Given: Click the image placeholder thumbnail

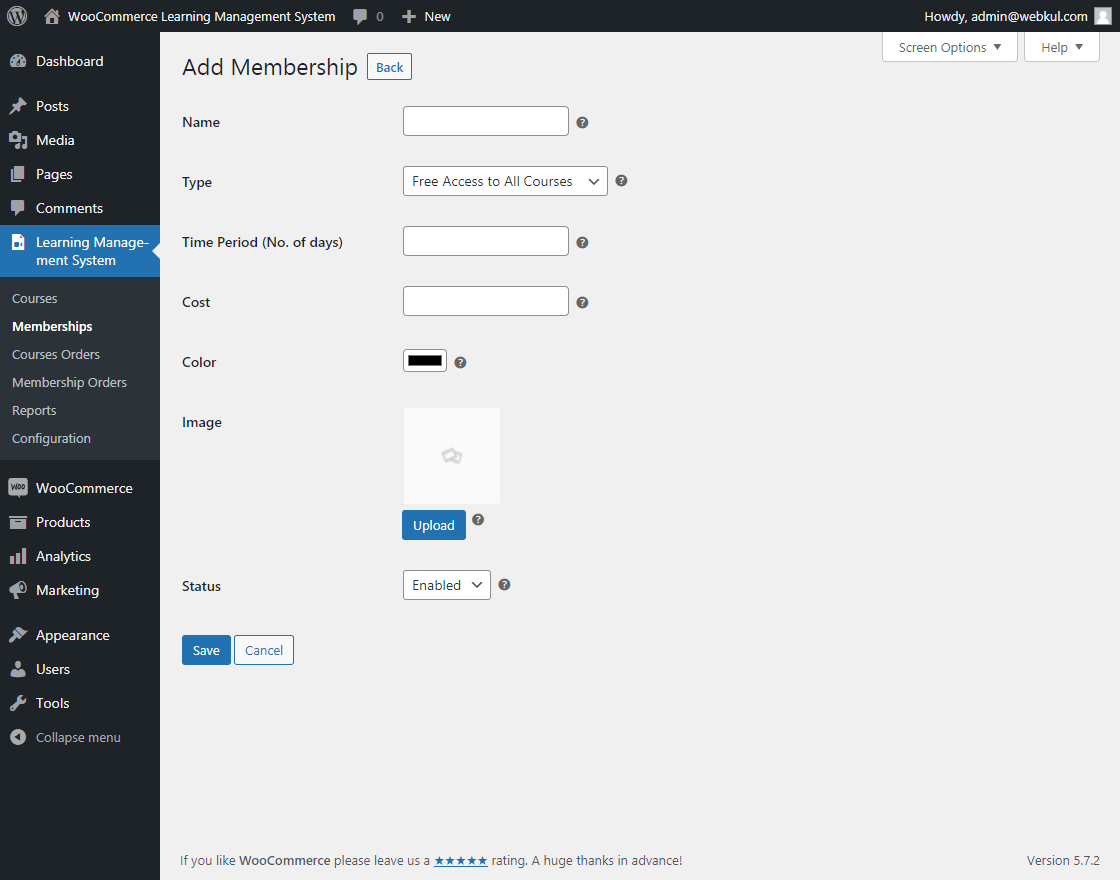Looking at the screenshot, I should click(451, 456).
